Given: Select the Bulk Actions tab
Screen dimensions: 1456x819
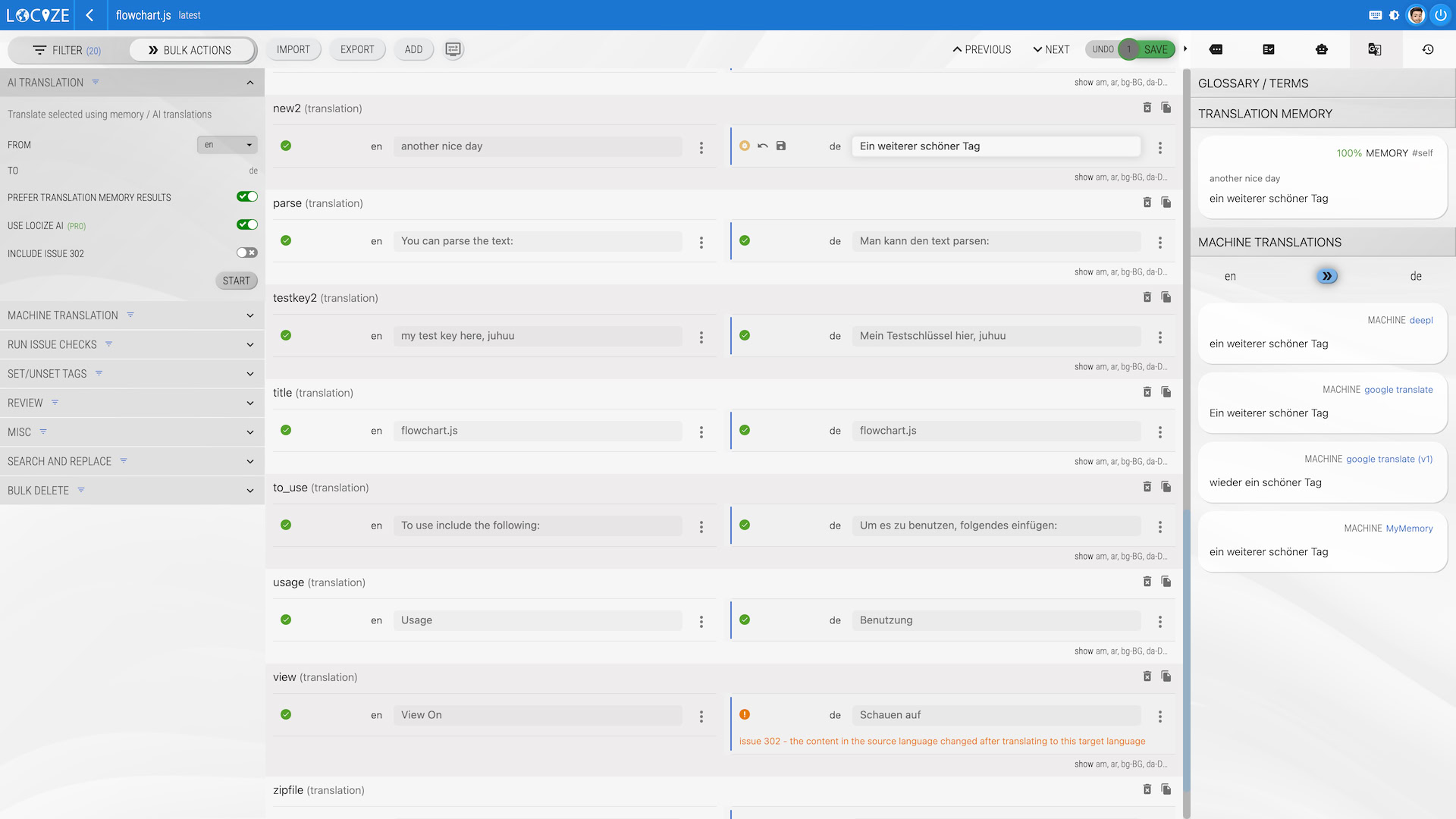Looking at the screenshot, I should click(x=190, y=50).
